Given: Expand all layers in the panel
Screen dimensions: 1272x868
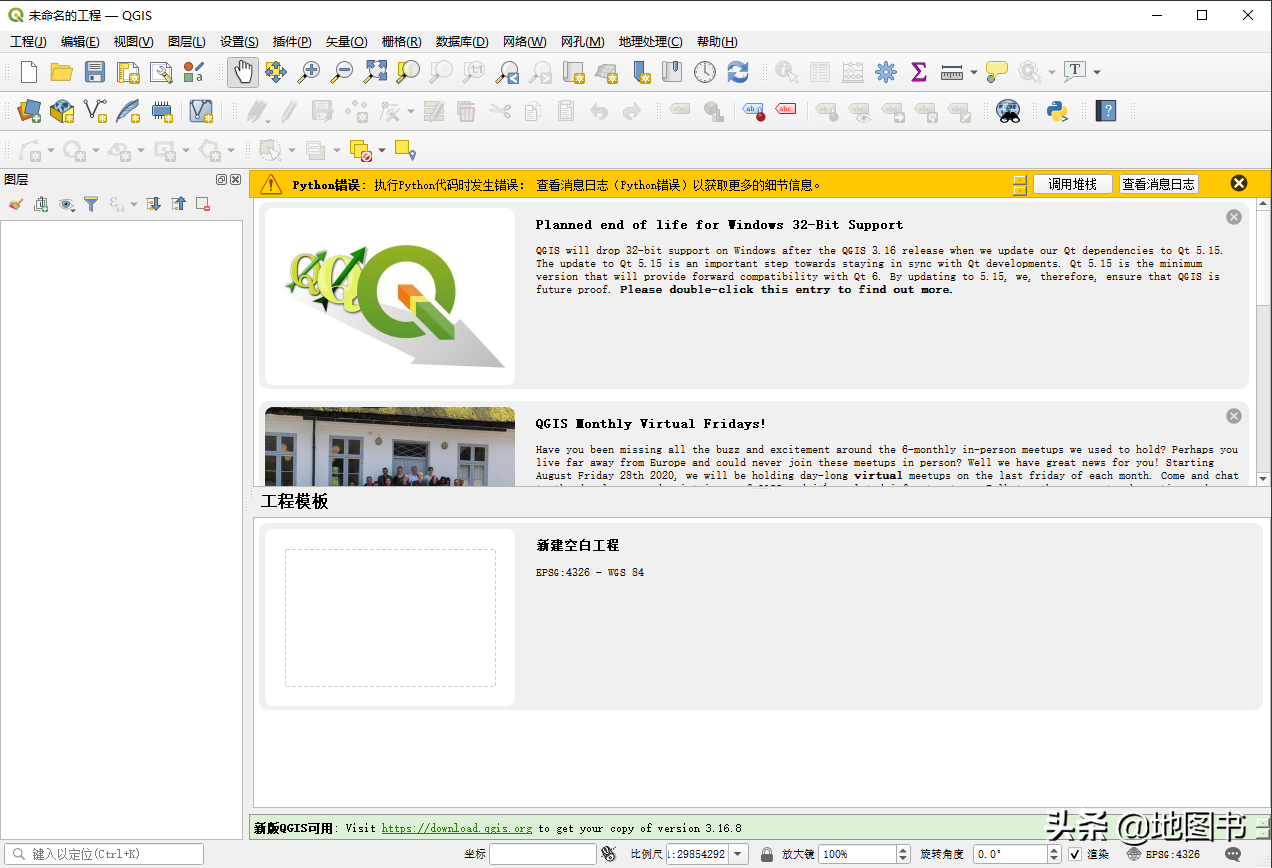Looking at the screenshot, I should tap(153, 204).
